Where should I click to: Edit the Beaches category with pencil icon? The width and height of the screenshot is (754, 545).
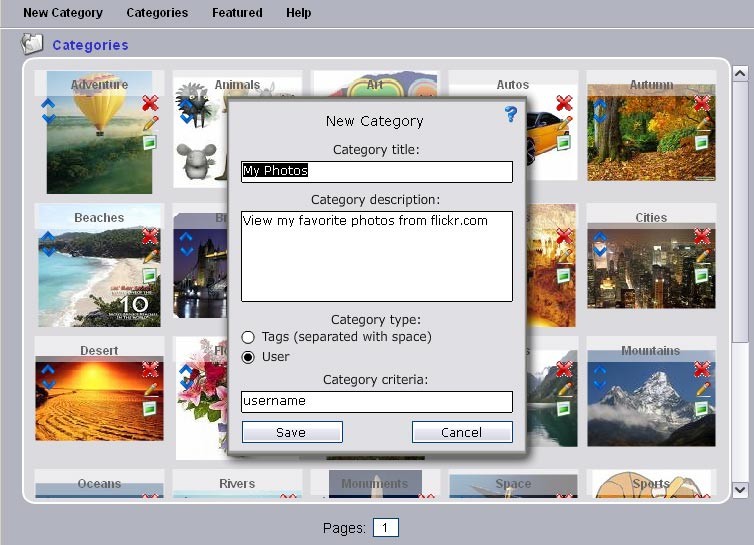point(150,256)
